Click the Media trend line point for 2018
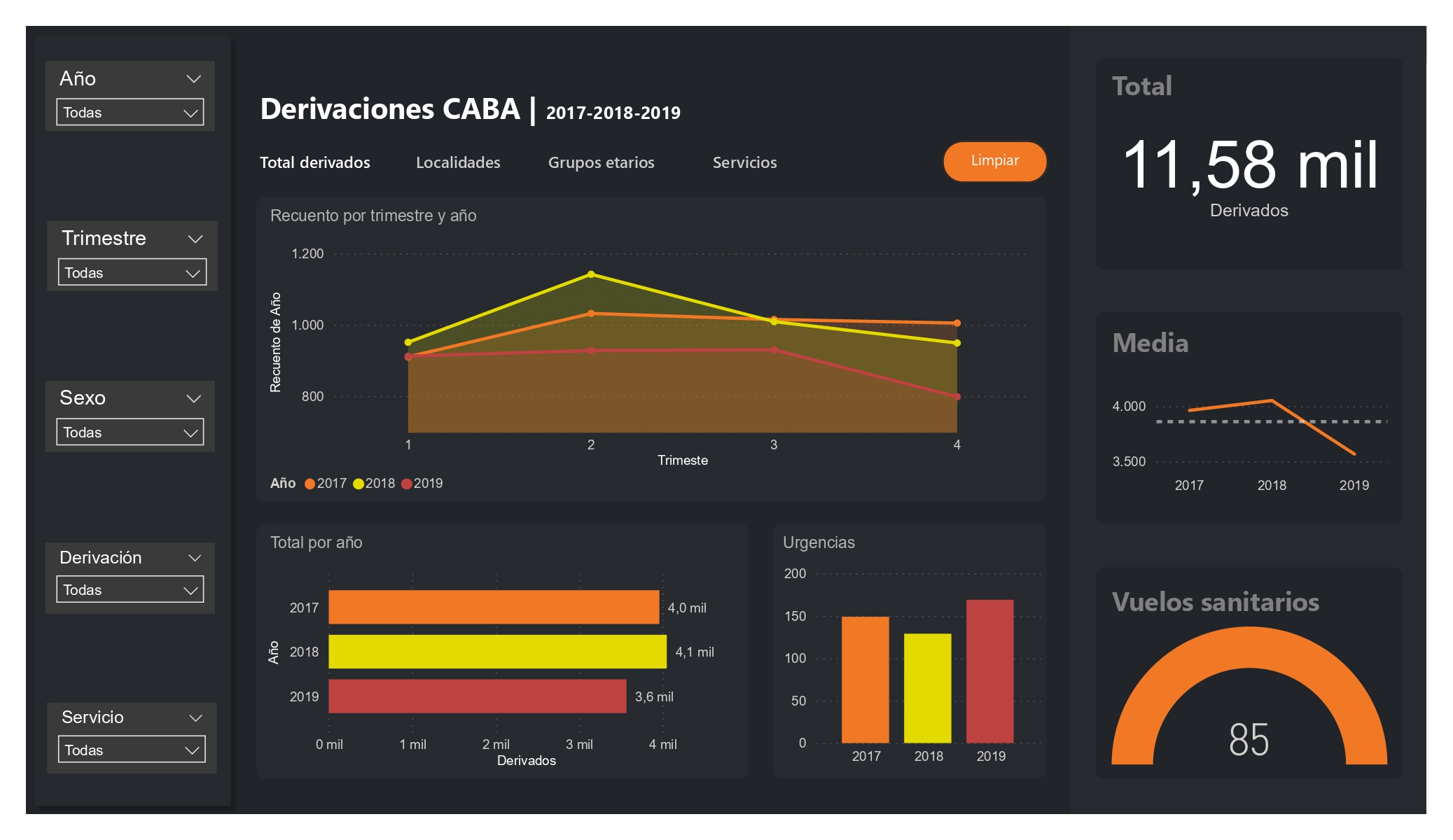The image size is (1453, 840). 1271,401
